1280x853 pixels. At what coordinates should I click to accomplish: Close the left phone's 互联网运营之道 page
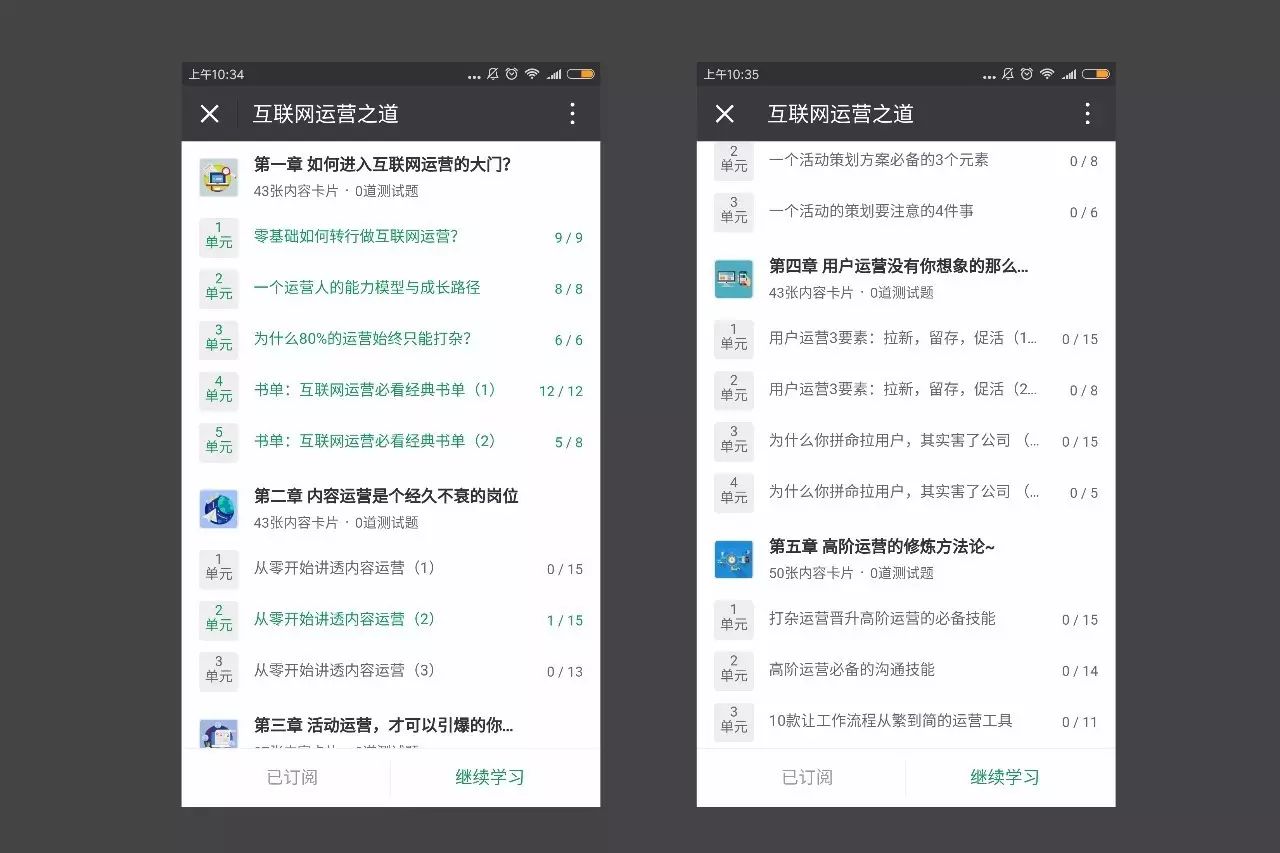(209, 114)
